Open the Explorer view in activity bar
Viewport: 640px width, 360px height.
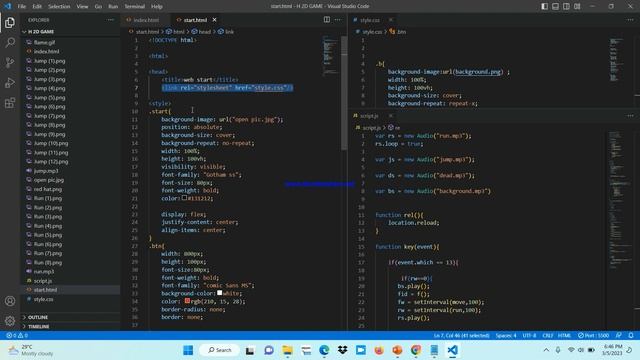[10, 22]
